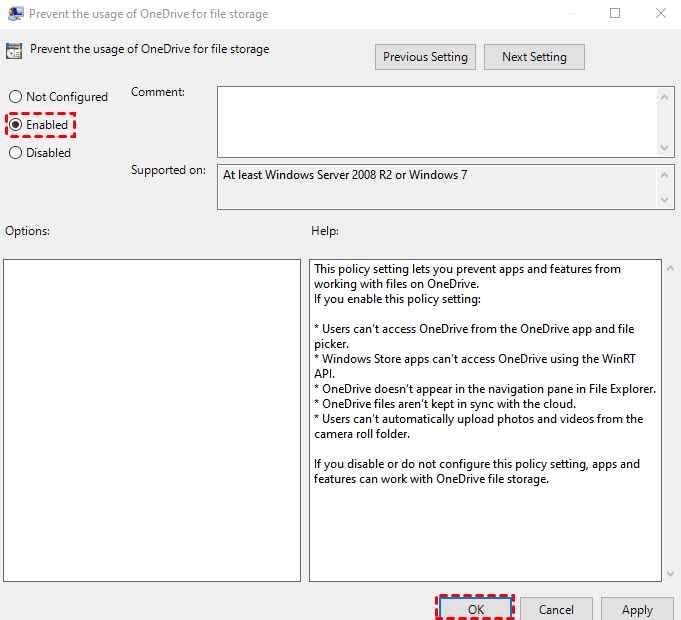Click the Apply button
Viewport: 681px width, 620px height.
(637, 609)
